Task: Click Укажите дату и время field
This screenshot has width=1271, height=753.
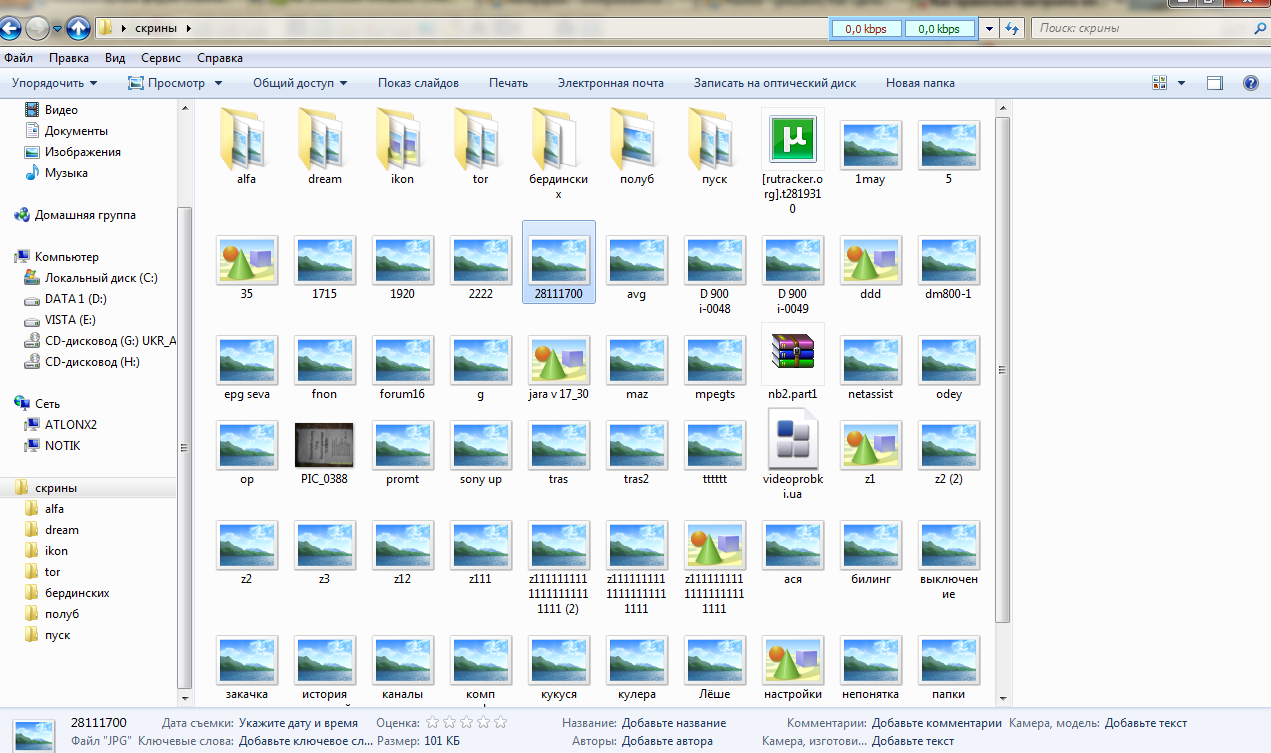Action: [297, 723]
